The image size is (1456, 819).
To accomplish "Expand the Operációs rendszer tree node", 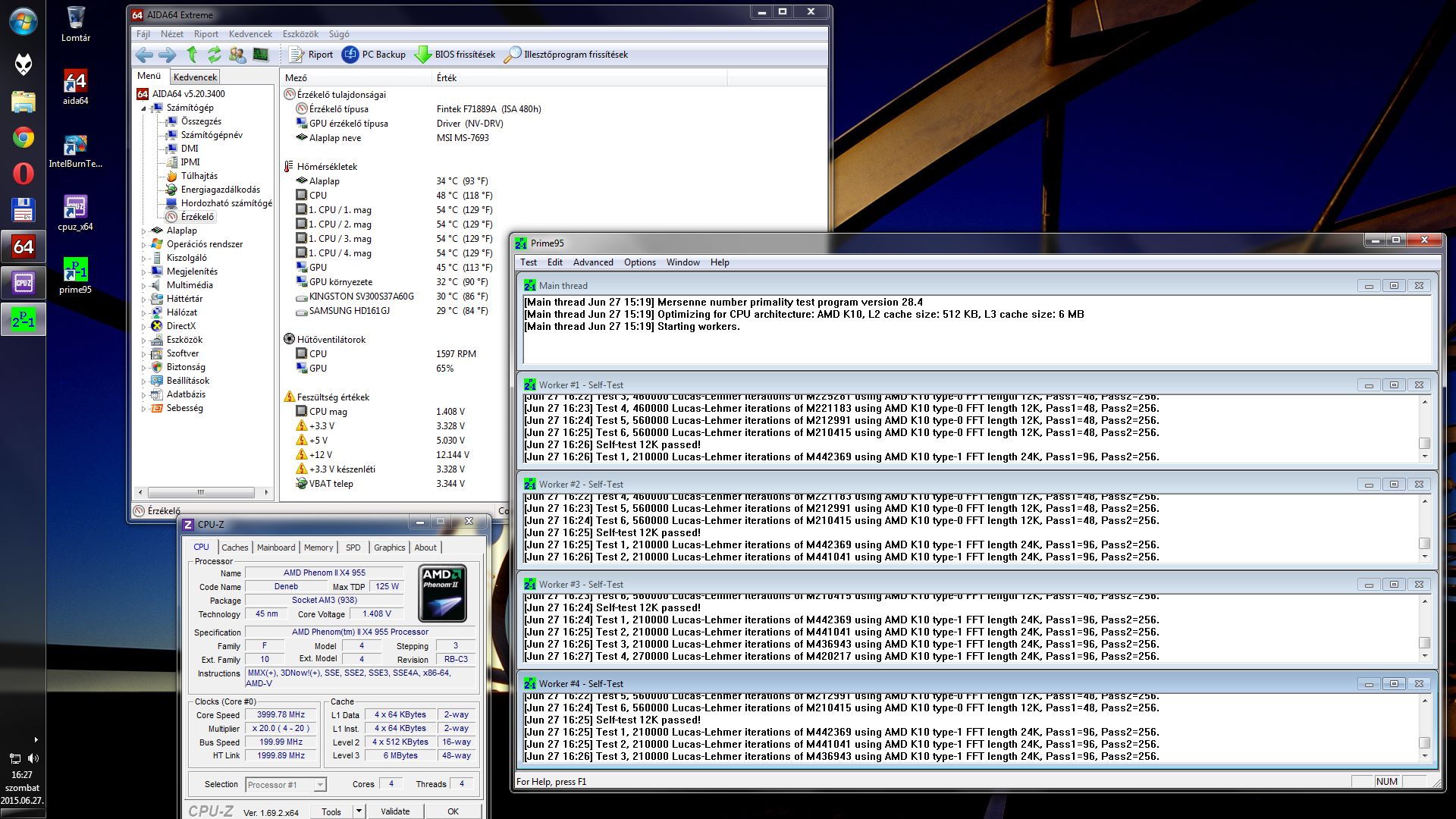I will pos(143,245).
